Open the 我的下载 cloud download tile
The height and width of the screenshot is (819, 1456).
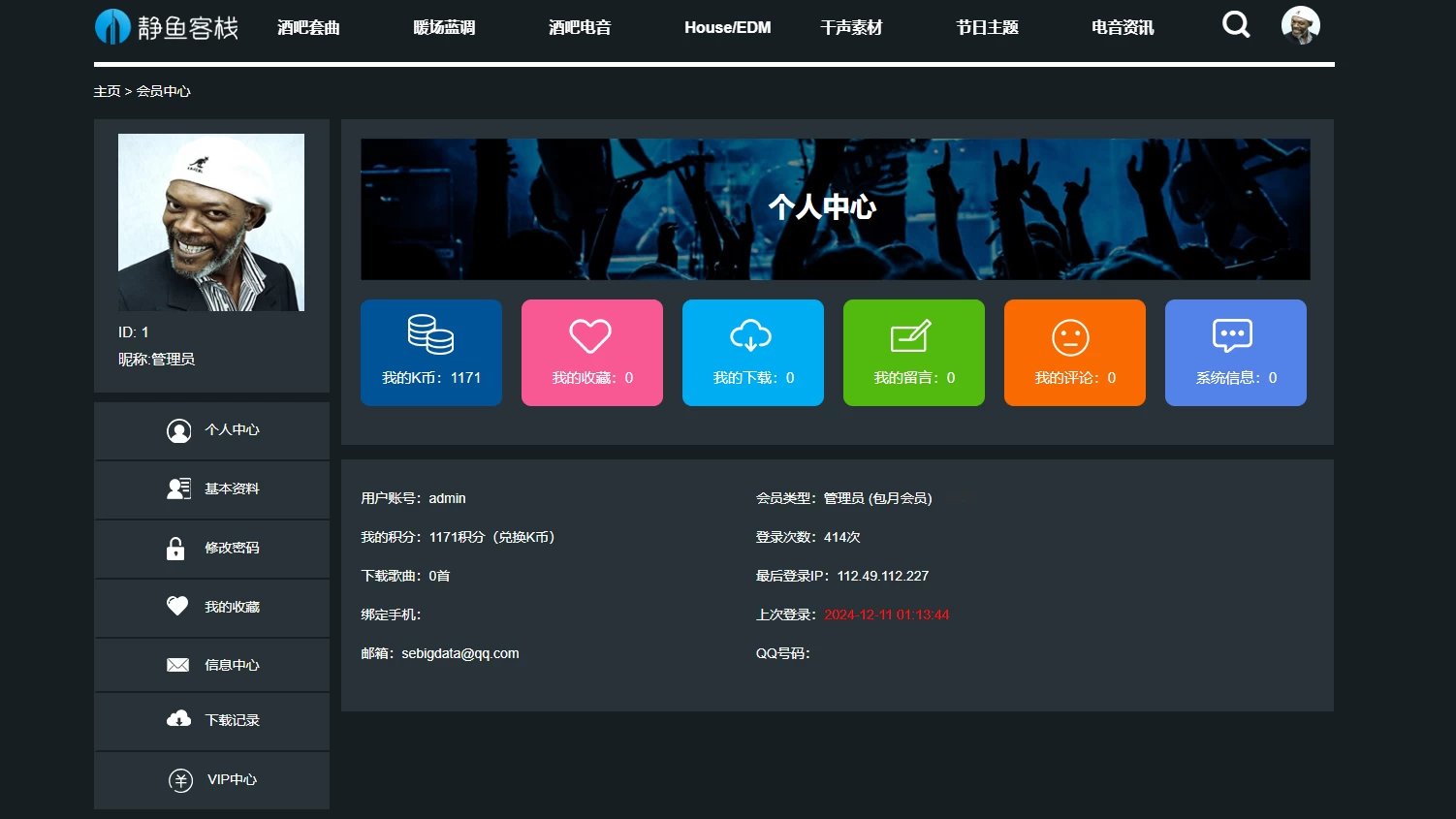[x=753, y=353]
